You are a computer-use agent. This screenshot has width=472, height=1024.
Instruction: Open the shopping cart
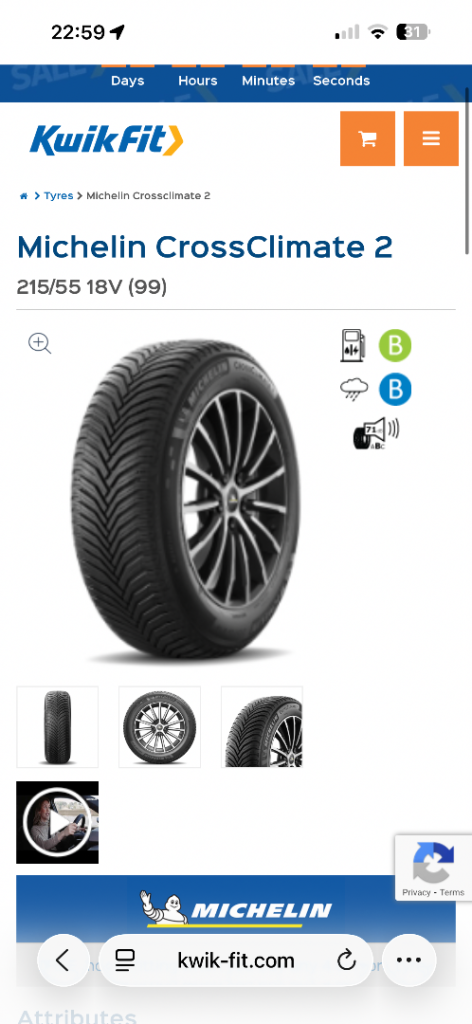[367, 138]
